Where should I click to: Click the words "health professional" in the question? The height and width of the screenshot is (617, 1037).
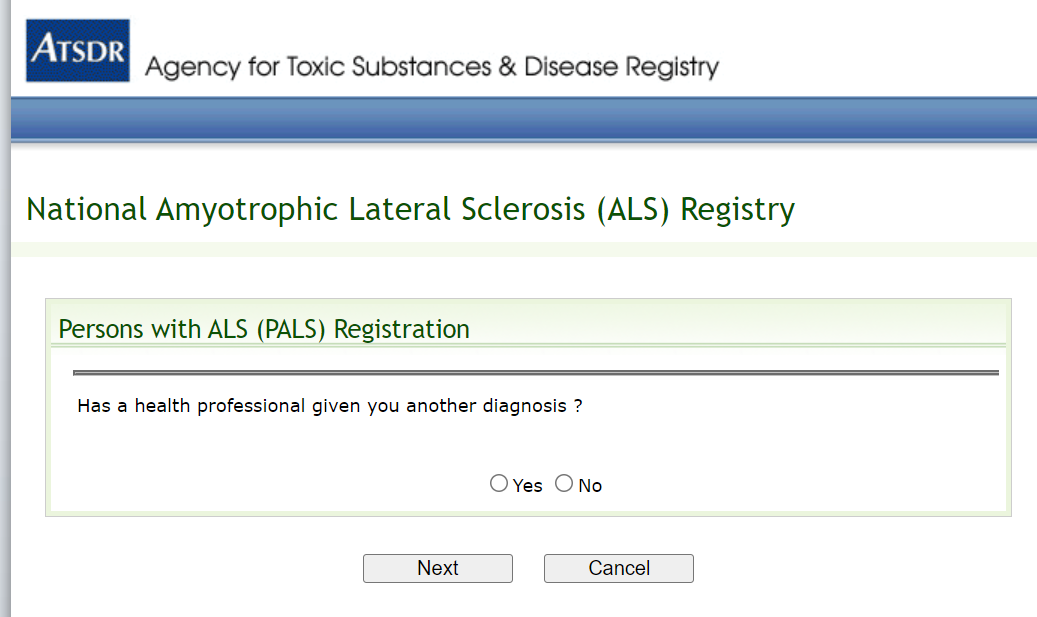click(x=220, y=406)
